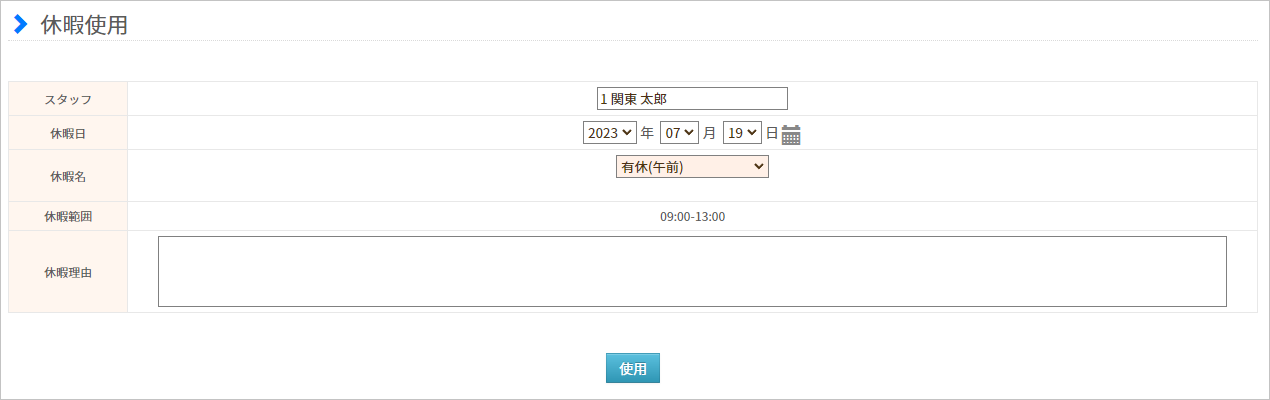Open the 19 day dropdown
The height and width of the screenshot is (400, 1270).
click(743, 132)
